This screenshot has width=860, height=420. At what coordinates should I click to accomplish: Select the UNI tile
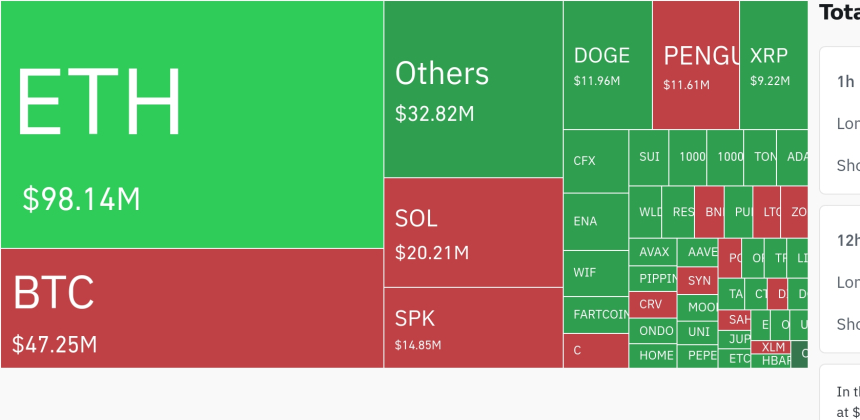[698, 332]
